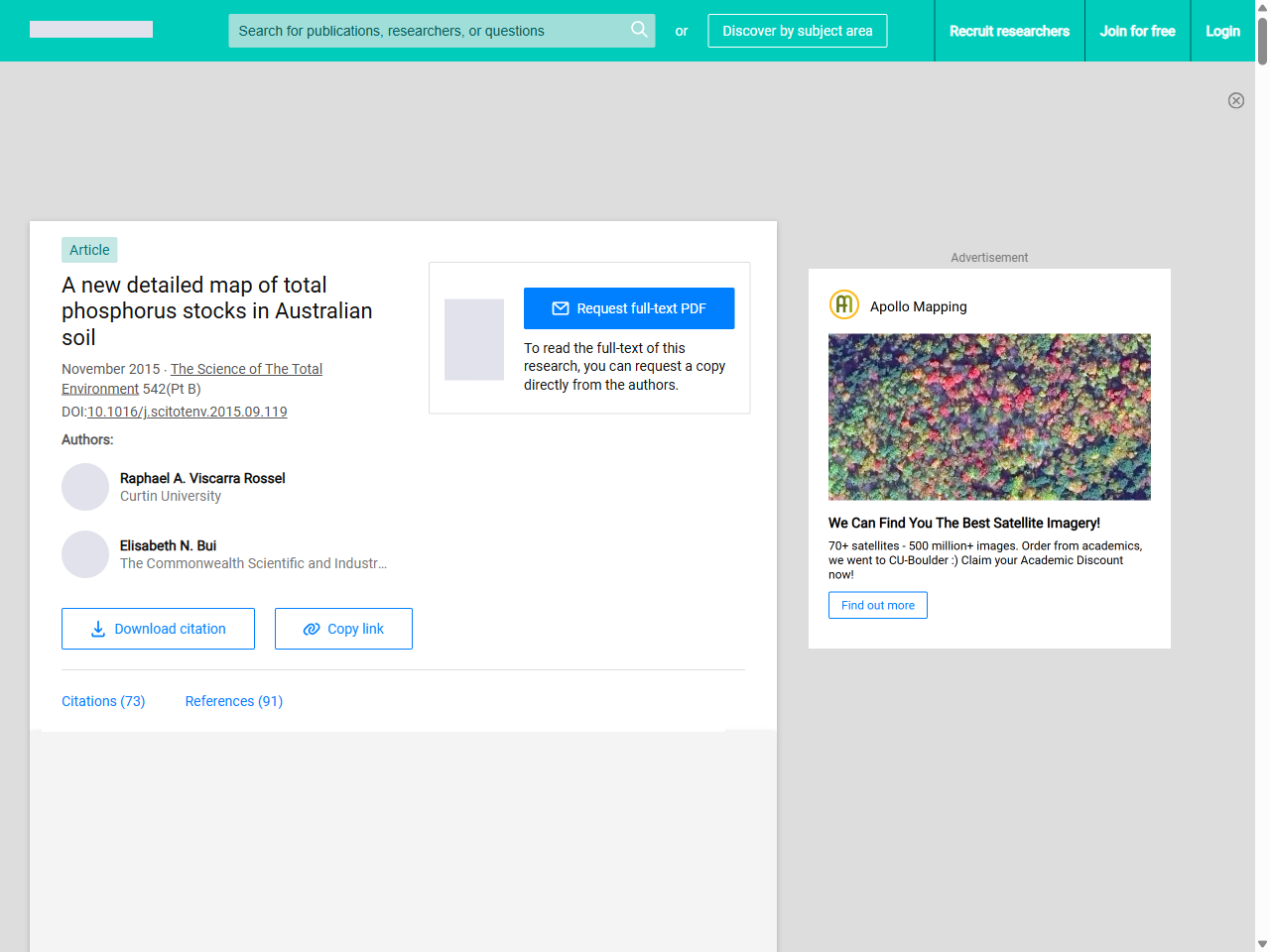Click the satellite imagery ad thumbnail
This screenshot has height=952, width=1270.
pos(989,416)
